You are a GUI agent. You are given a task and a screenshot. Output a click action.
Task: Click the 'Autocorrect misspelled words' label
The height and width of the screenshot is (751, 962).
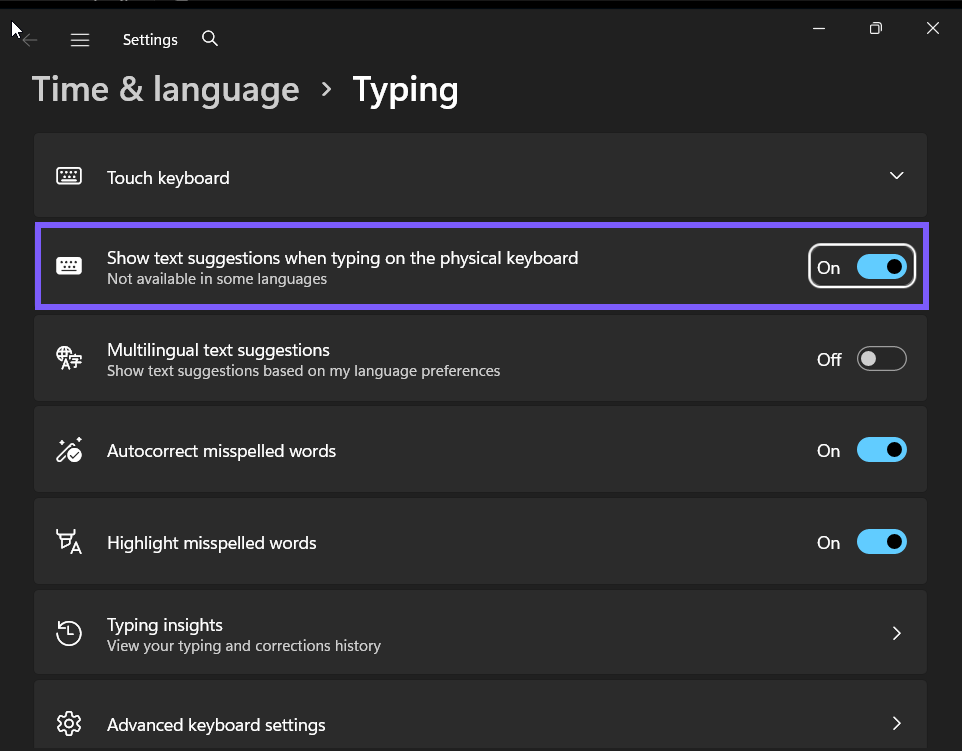pos(221,451)
